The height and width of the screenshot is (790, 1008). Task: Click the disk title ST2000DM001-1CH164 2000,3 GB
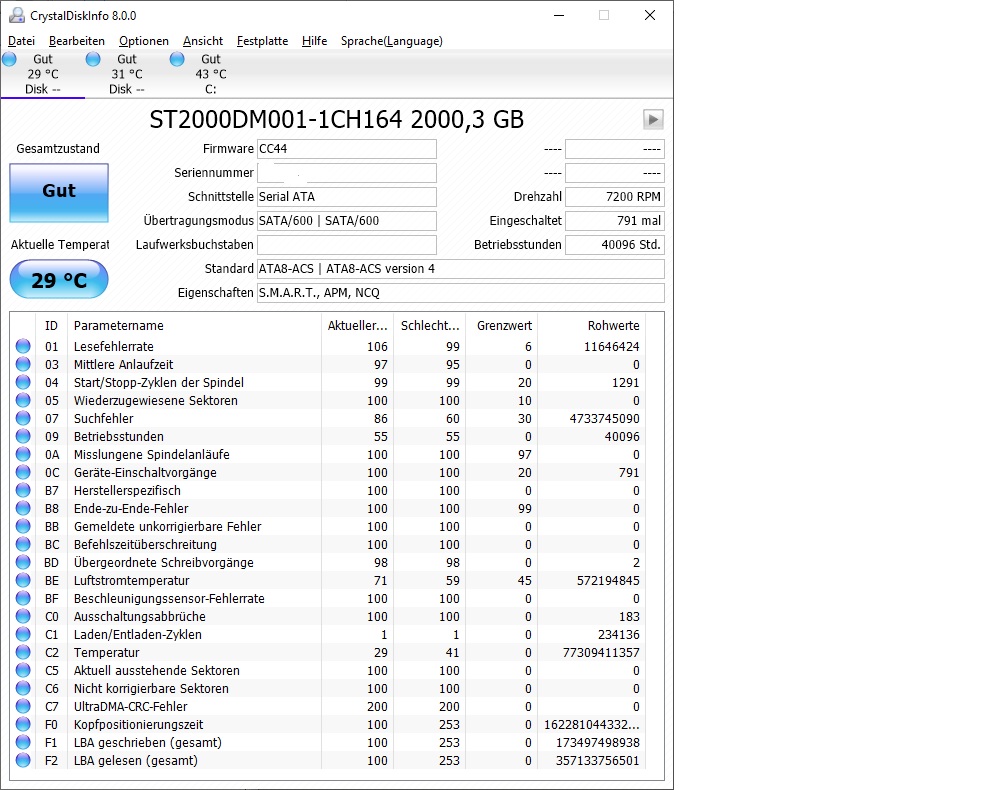(x=337, y=120)
